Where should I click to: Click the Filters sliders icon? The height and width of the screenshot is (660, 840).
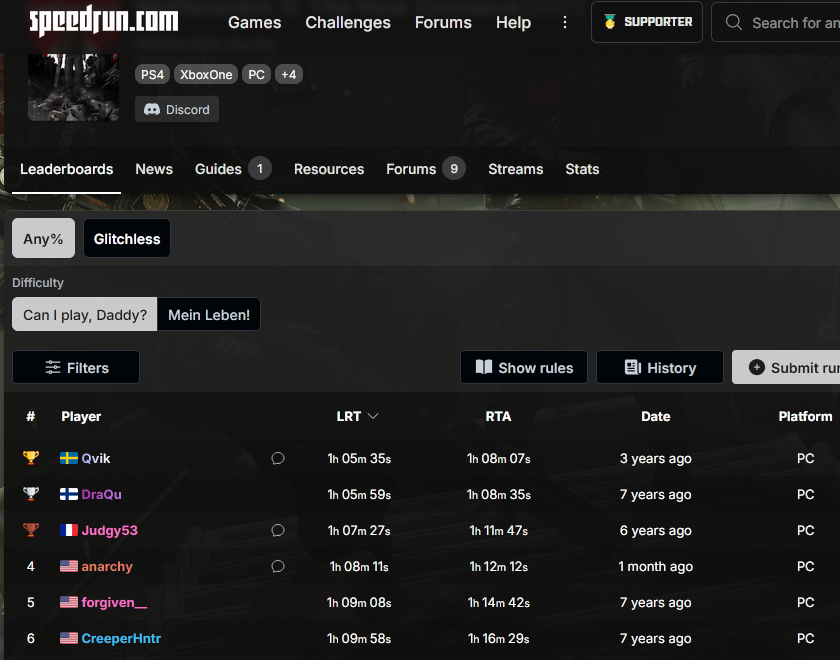point(52,368)
